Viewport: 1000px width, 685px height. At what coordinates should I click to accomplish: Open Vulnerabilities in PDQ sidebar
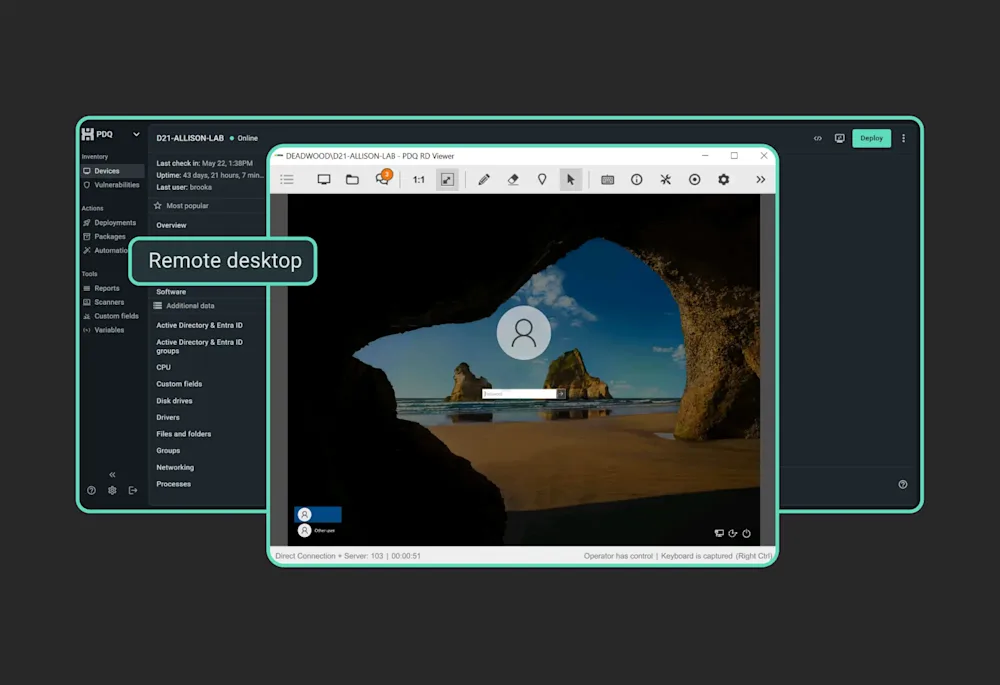tap(113, 185)
